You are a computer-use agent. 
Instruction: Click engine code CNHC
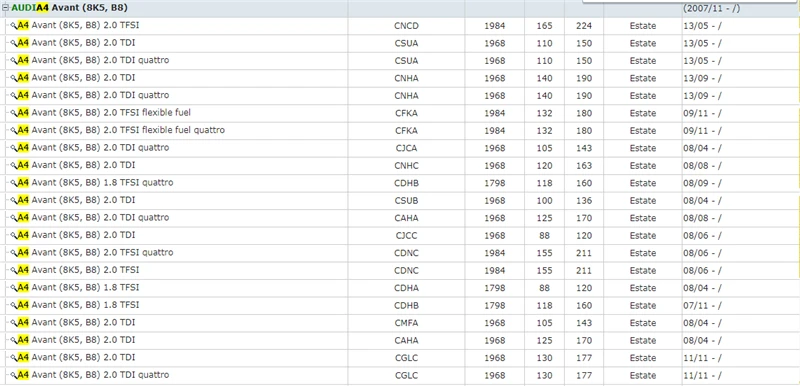click(406, 166)
